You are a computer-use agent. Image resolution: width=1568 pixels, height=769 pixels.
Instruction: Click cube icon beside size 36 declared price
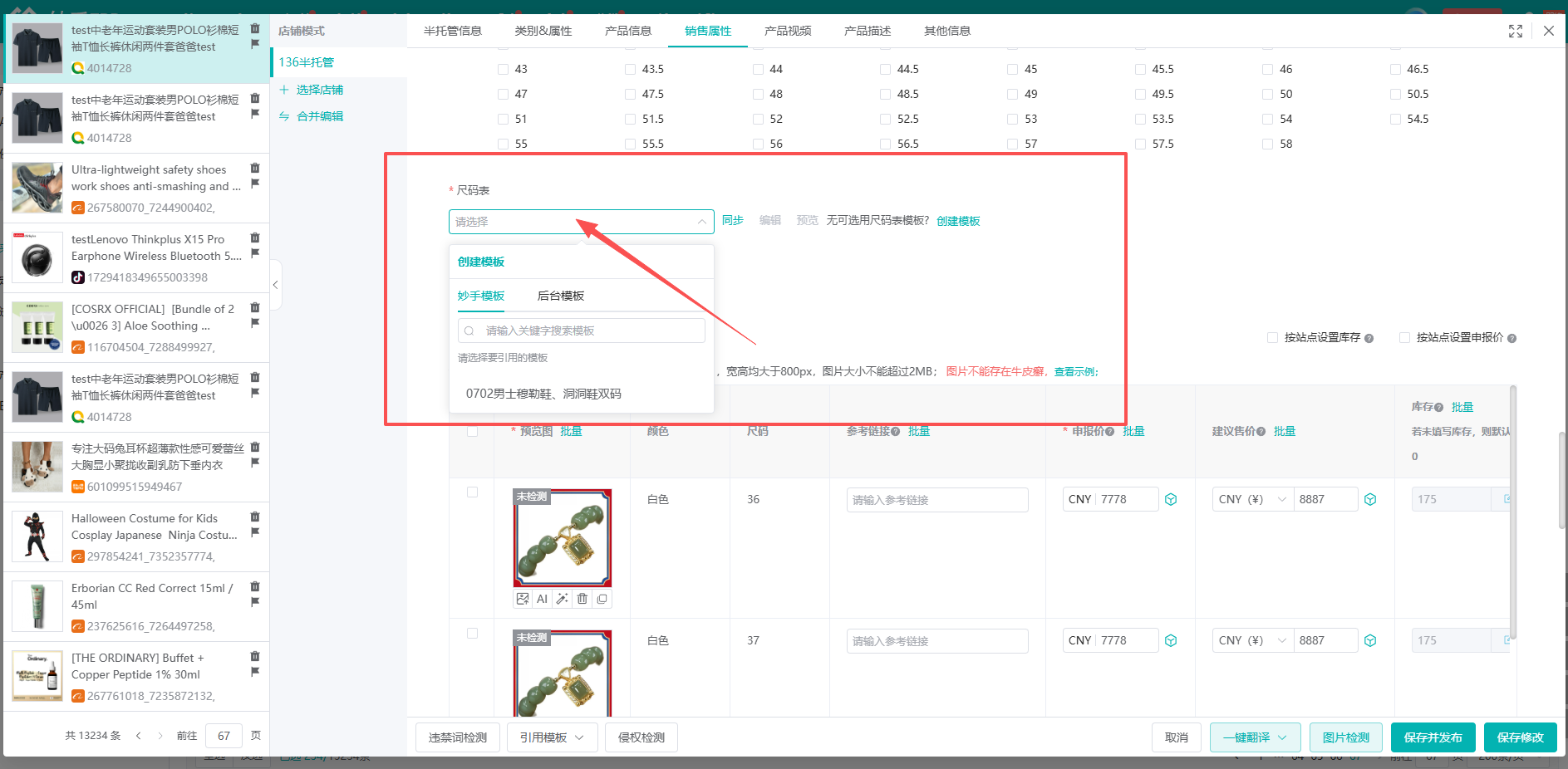click(1171, 499)
